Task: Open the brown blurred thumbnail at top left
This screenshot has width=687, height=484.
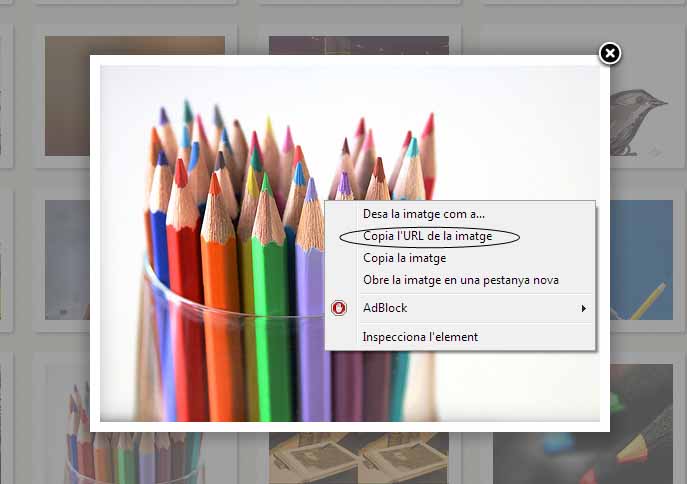Action: (x=68, y=96)
